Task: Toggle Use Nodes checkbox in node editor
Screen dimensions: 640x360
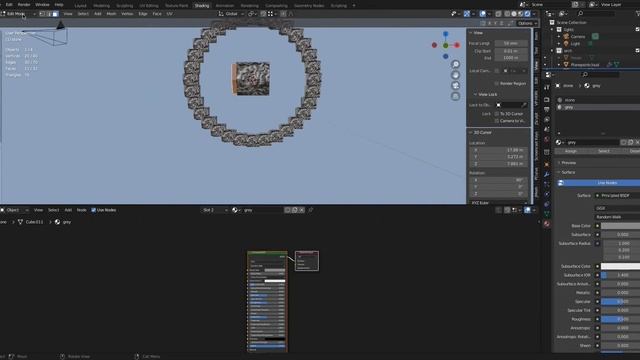Action: pyautogui.click(x=93, y=210)
